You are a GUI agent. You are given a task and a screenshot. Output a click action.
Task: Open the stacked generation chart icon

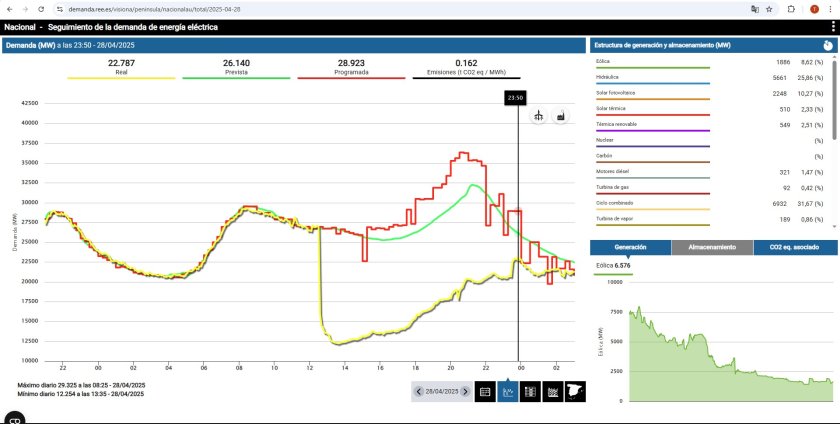tap(553, 392)
